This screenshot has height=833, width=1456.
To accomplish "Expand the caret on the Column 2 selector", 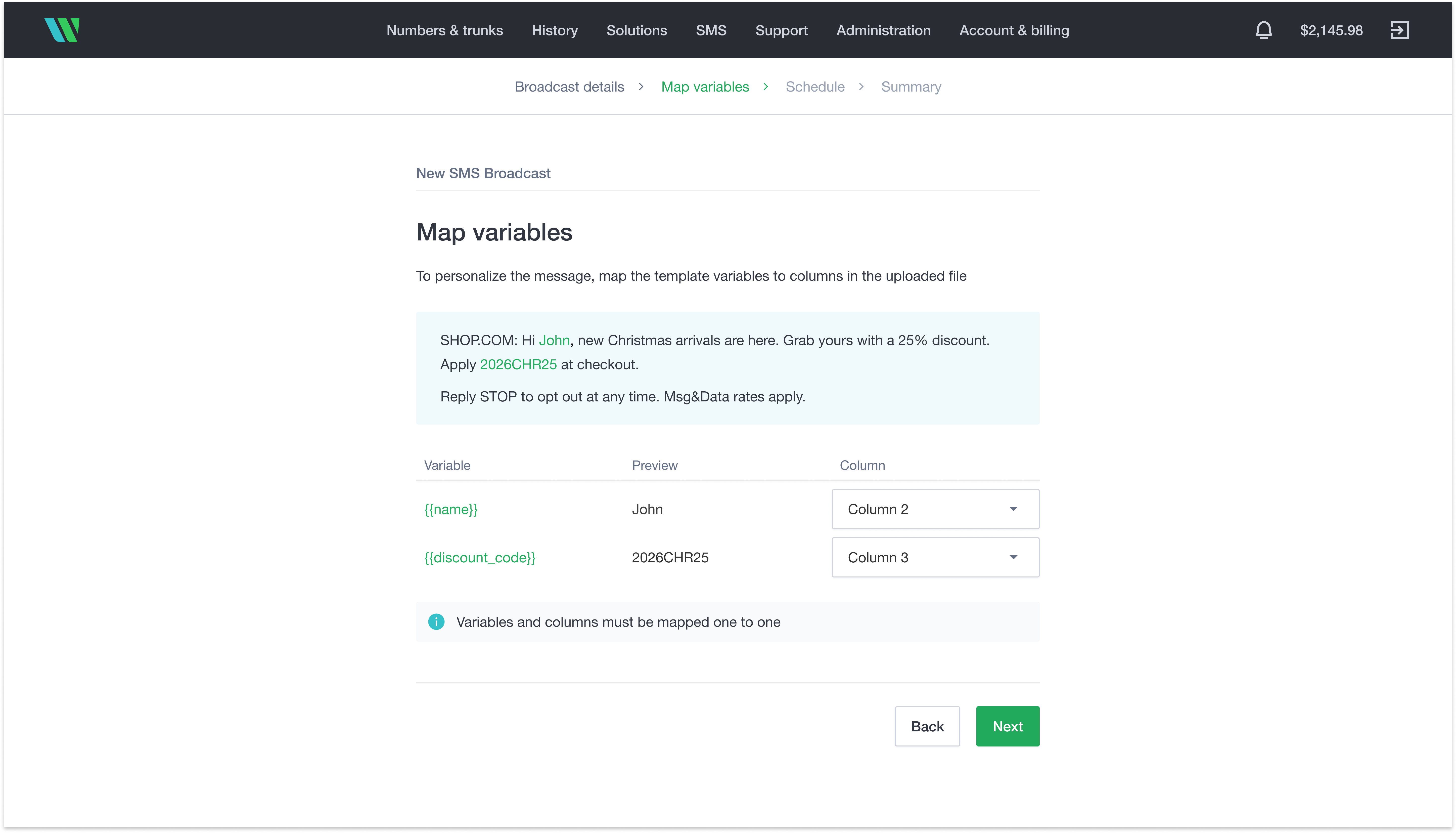I will (x=1013, y=509).
